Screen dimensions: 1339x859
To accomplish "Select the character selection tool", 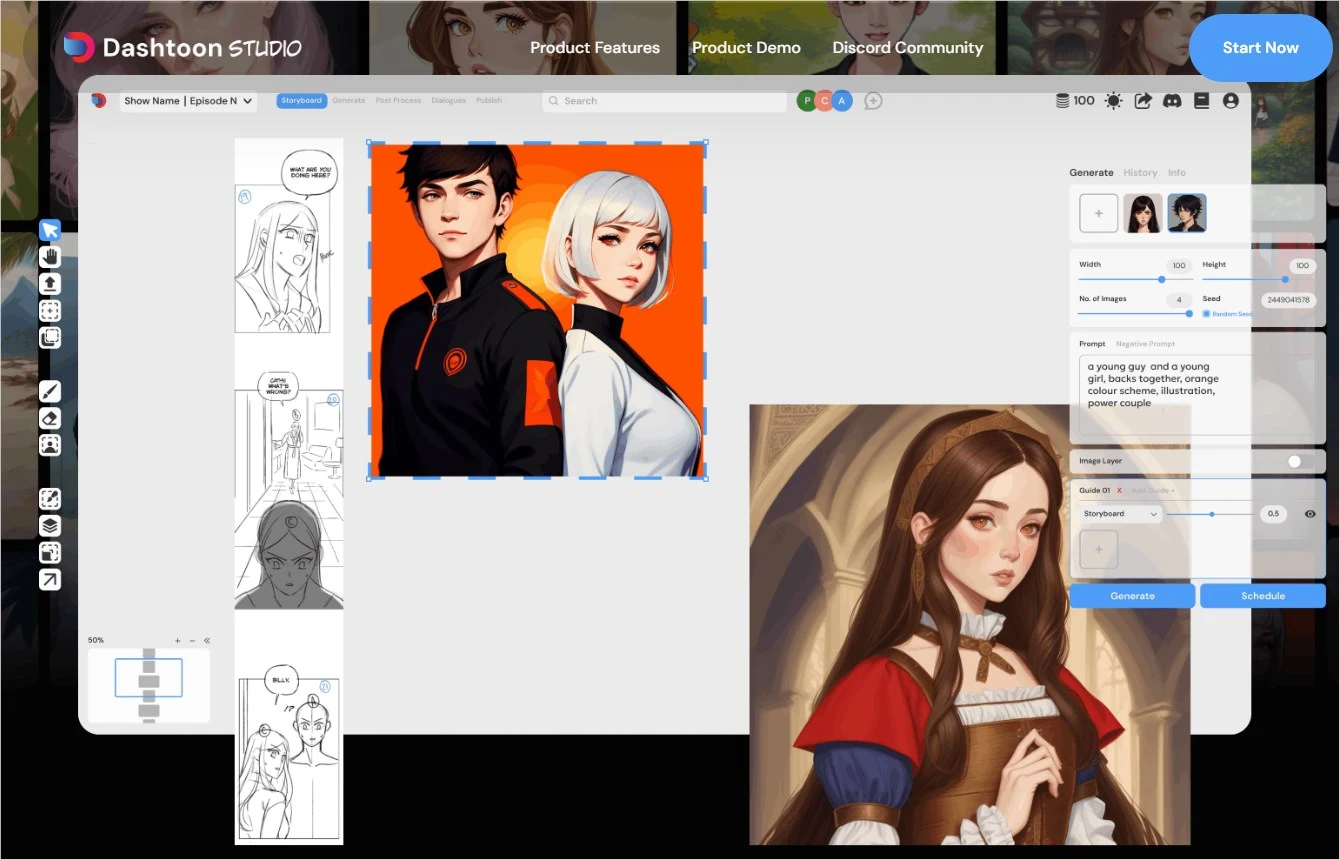I will coord(50,445).
